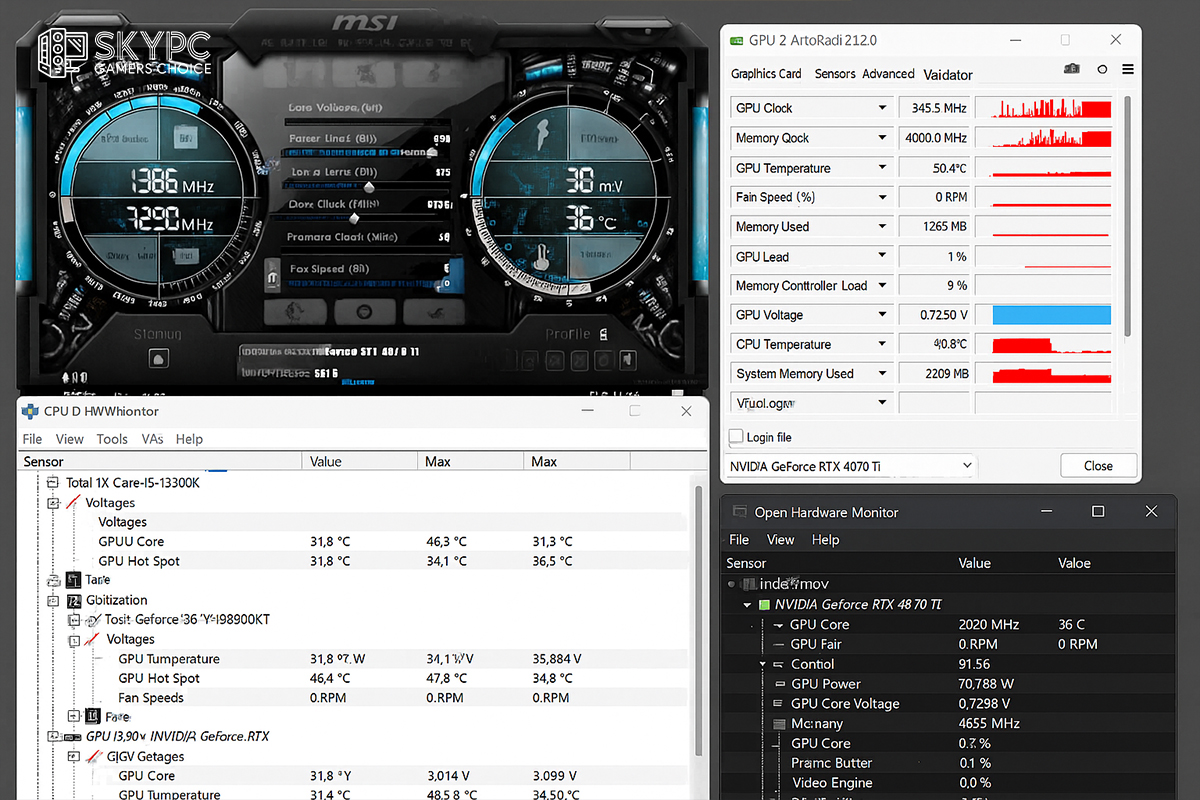Switch to the Vaidator tab

point(948,75)
